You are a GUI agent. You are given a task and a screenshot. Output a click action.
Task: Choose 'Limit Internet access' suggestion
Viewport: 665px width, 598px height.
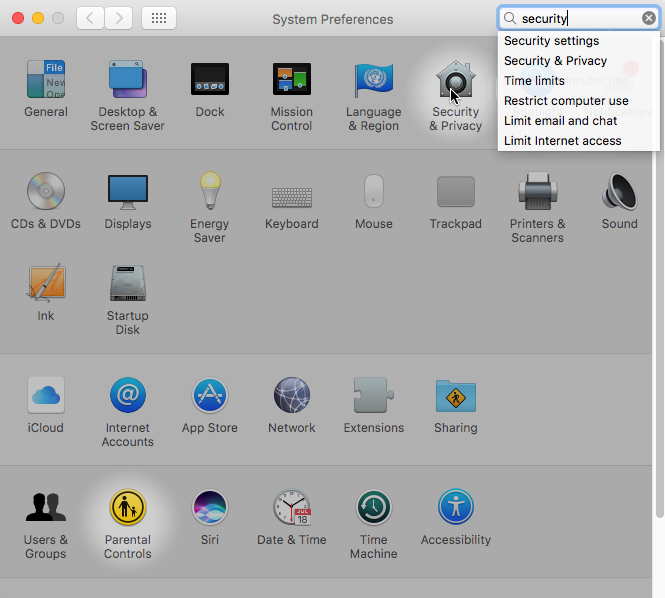point(578,140)
